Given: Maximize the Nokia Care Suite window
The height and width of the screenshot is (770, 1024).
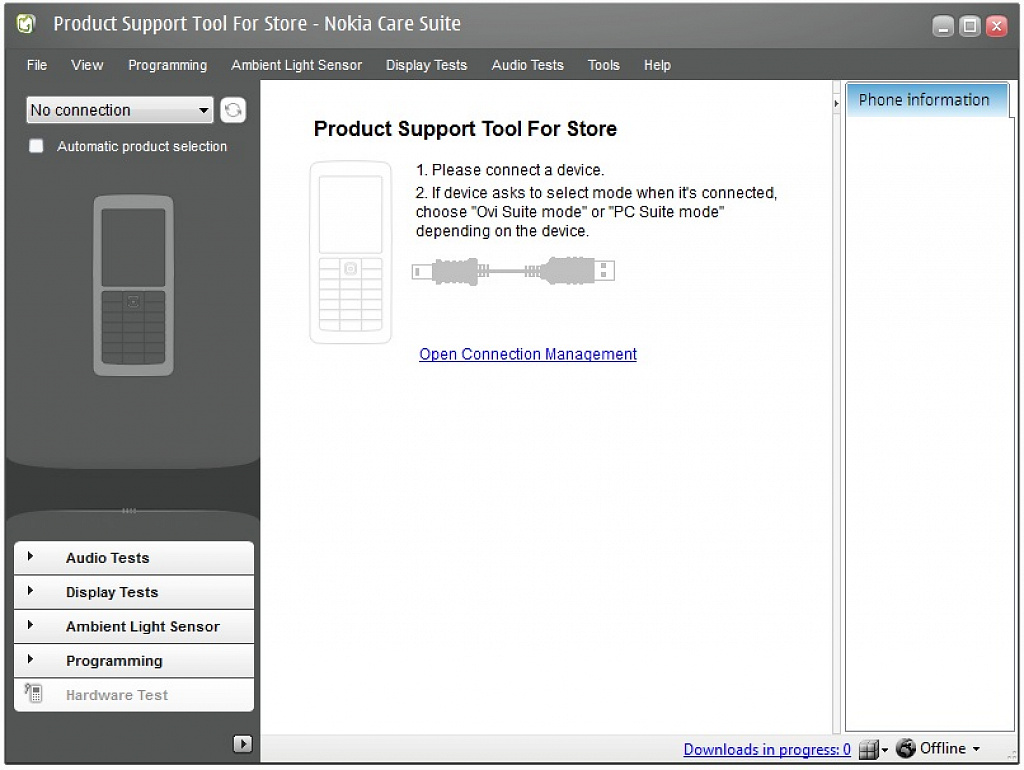Looking at the screenshot, I should coord(970,26).
